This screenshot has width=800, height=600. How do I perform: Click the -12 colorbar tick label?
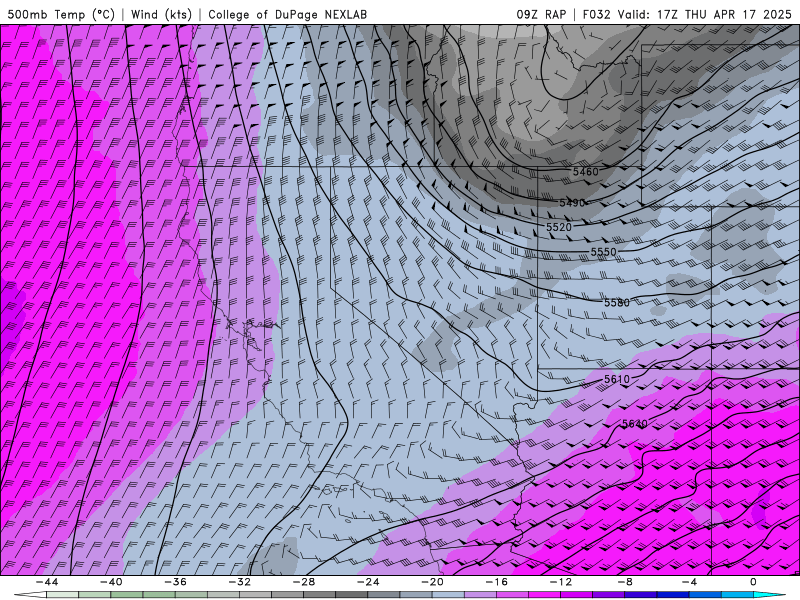[x=561, y=582]
